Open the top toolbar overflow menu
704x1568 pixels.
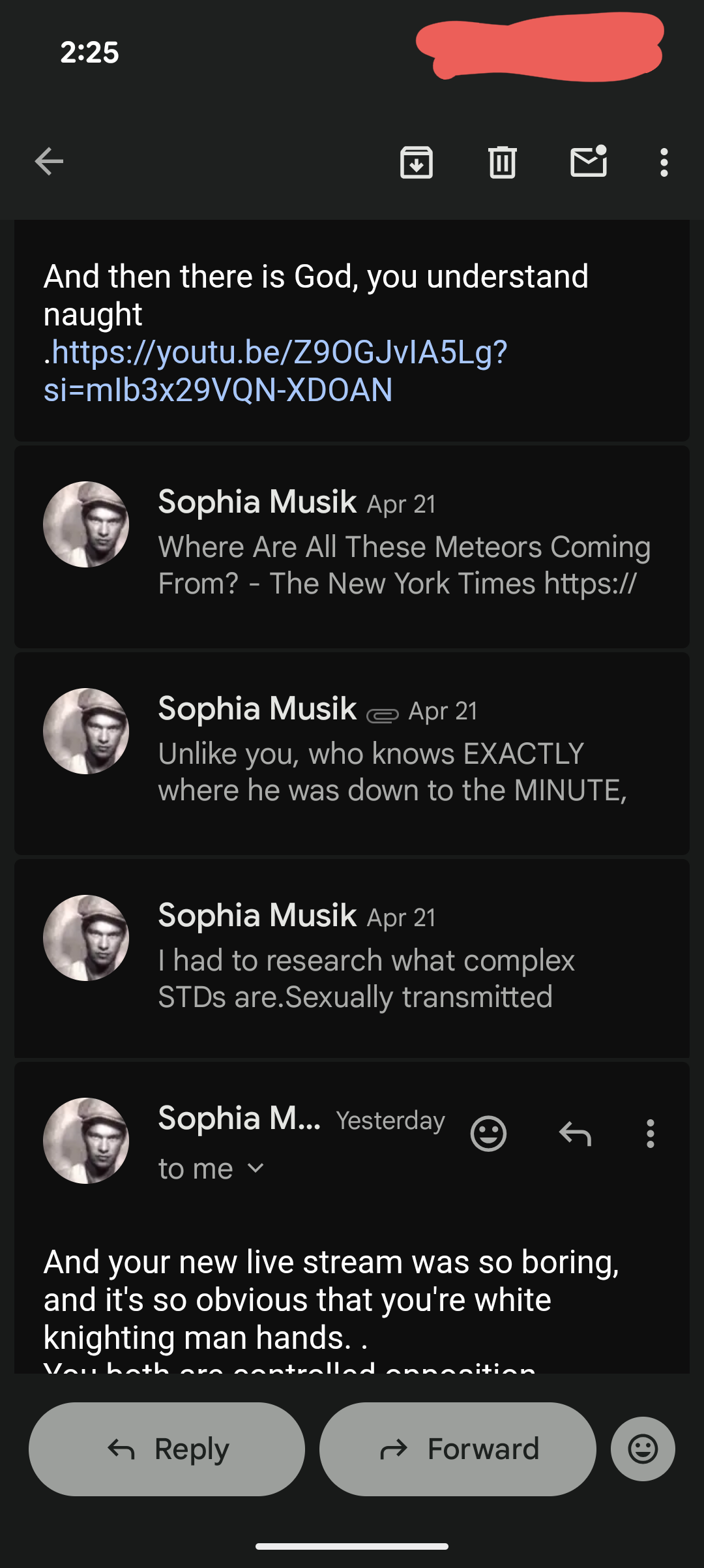tap(664, 162)
